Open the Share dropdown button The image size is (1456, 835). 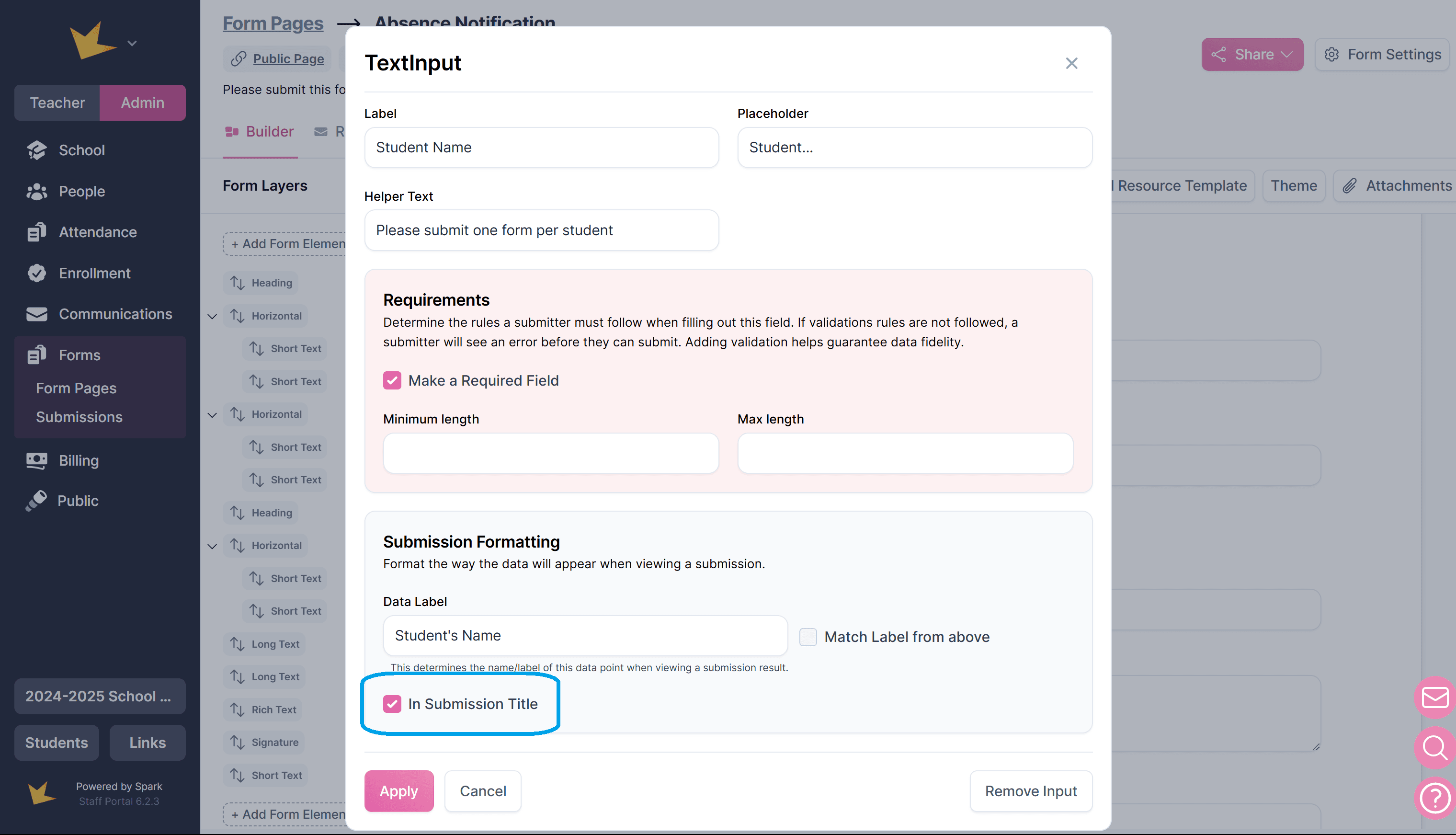(1252, 55)
